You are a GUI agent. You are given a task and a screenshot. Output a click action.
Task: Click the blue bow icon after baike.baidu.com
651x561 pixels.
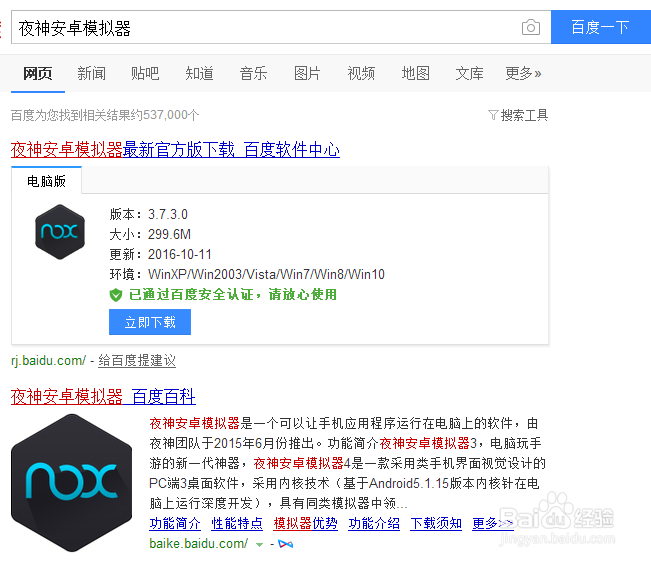pyautogui.click(x=285, y=544)
